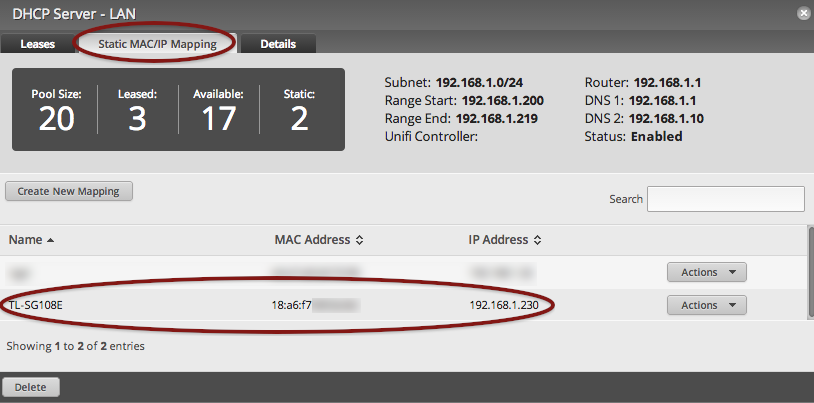Open the Details tab
The image size is (814, 403).
point(278,44)
